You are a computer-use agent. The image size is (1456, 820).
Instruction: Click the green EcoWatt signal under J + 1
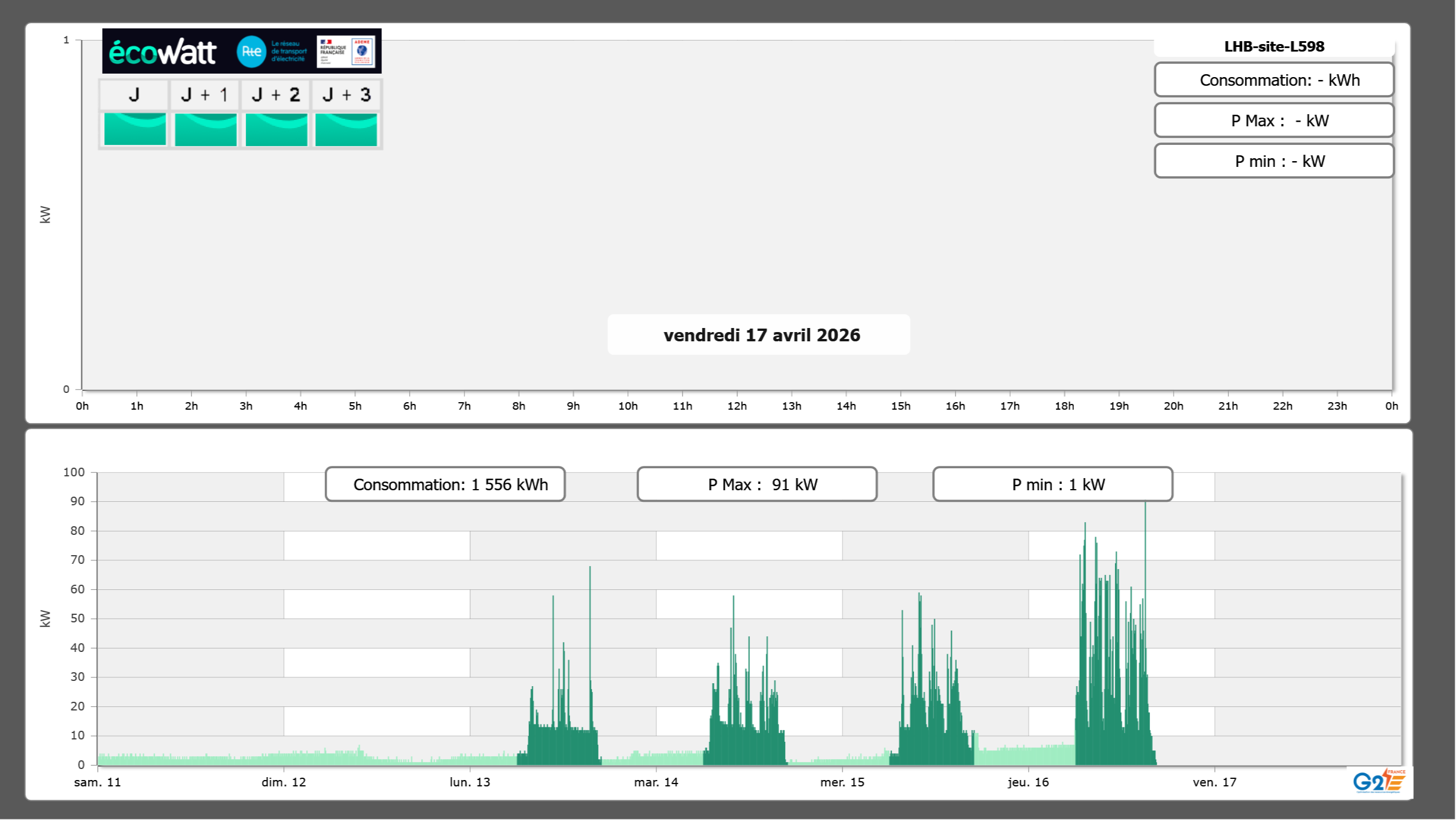click(205, 129)
